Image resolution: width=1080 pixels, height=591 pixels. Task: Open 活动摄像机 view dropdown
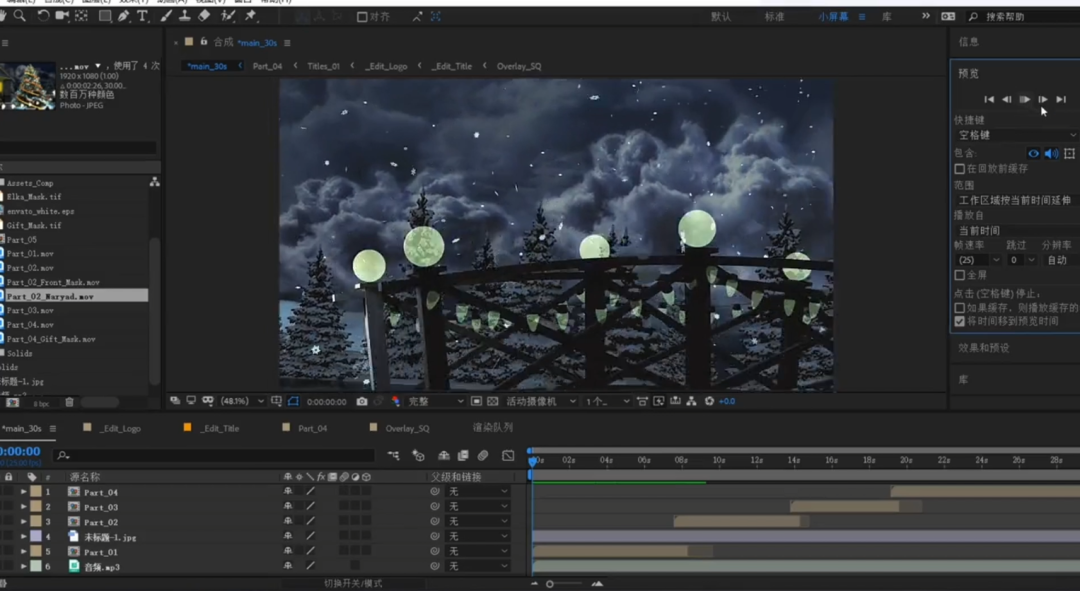click(541, 401)
